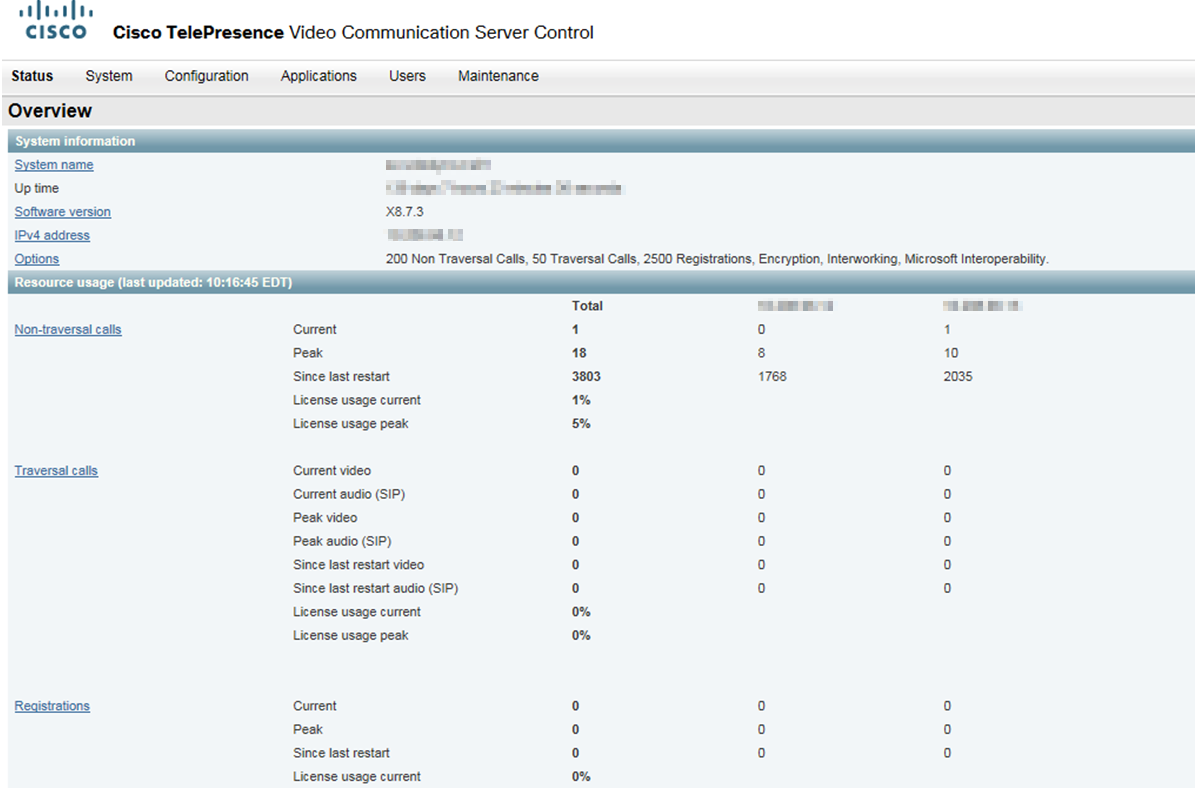Click the Total column header

click(x=587, y=306)
